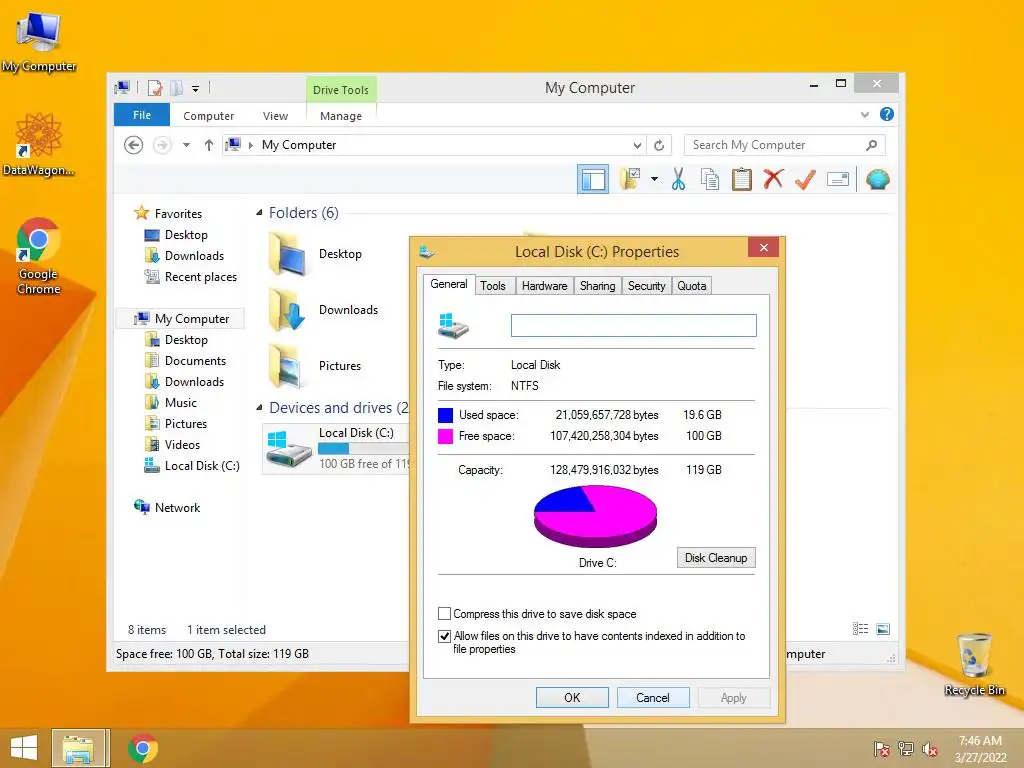
Task: Uncheck Allow files to be indexed checkbox
Action: pyautogui.click(x=444, y=636)
